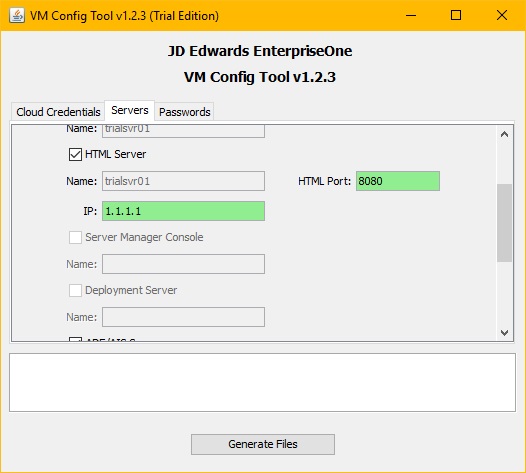Click the top Name field above HTML Server
The width and height of the screenshot is (526, 473).
click(183, 131)
